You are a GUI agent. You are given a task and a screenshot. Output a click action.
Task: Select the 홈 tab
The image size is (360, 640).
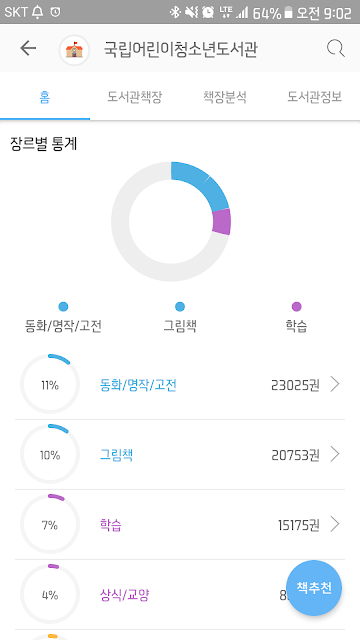(45, 98)
